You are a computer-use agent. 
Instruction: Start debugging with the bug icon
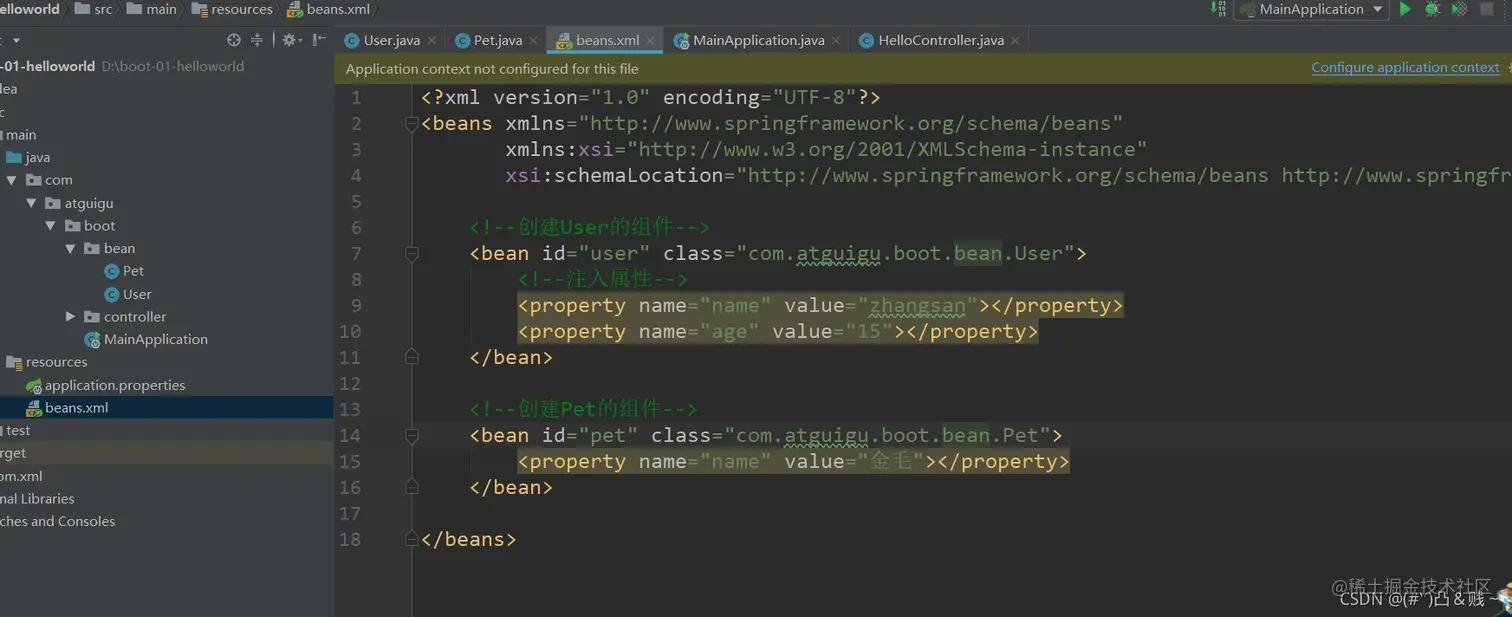click(1432, 9)
